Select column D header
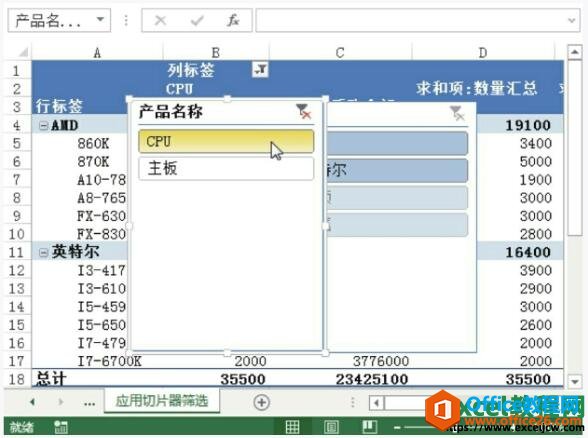Image resolution: width=588 pixels, height=438 pixels. (x=483, y=52)
